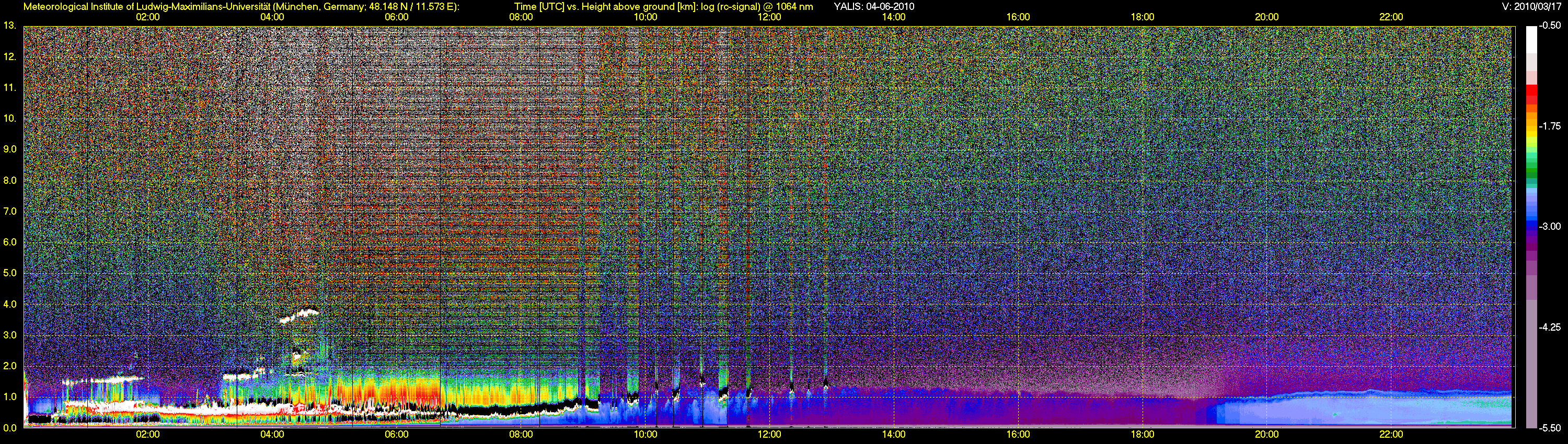Click the 0.0 km height axis label
This screenshot has width=1568, height=444.
[10, 428]
